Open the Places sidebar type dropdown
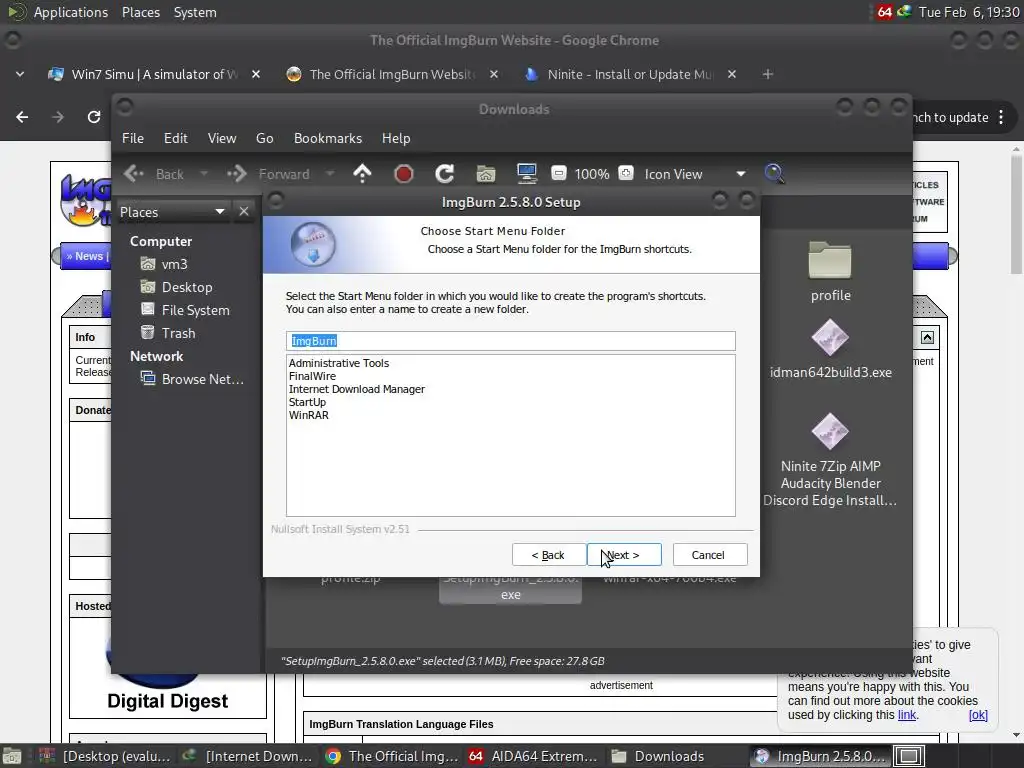The height and width of the screenshot is (768, 1024). coord(172,212)
